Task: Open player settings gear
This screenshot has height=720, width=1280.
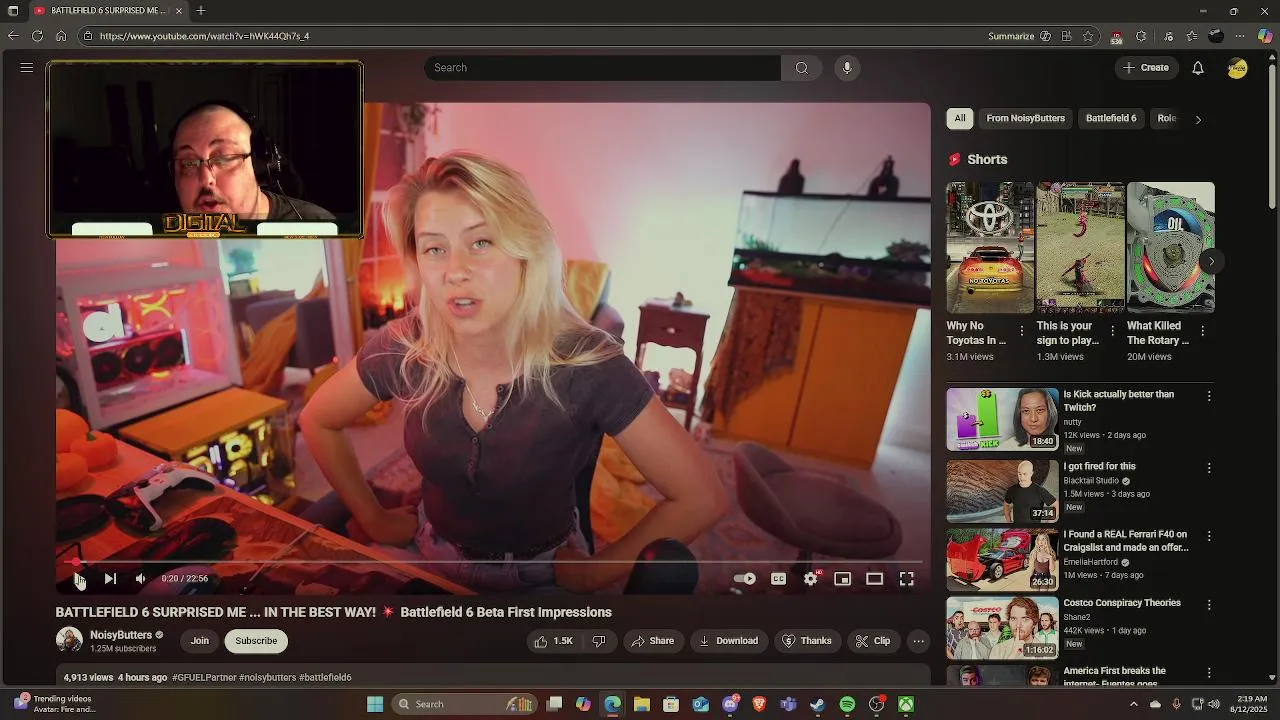Action: [811, 579]
